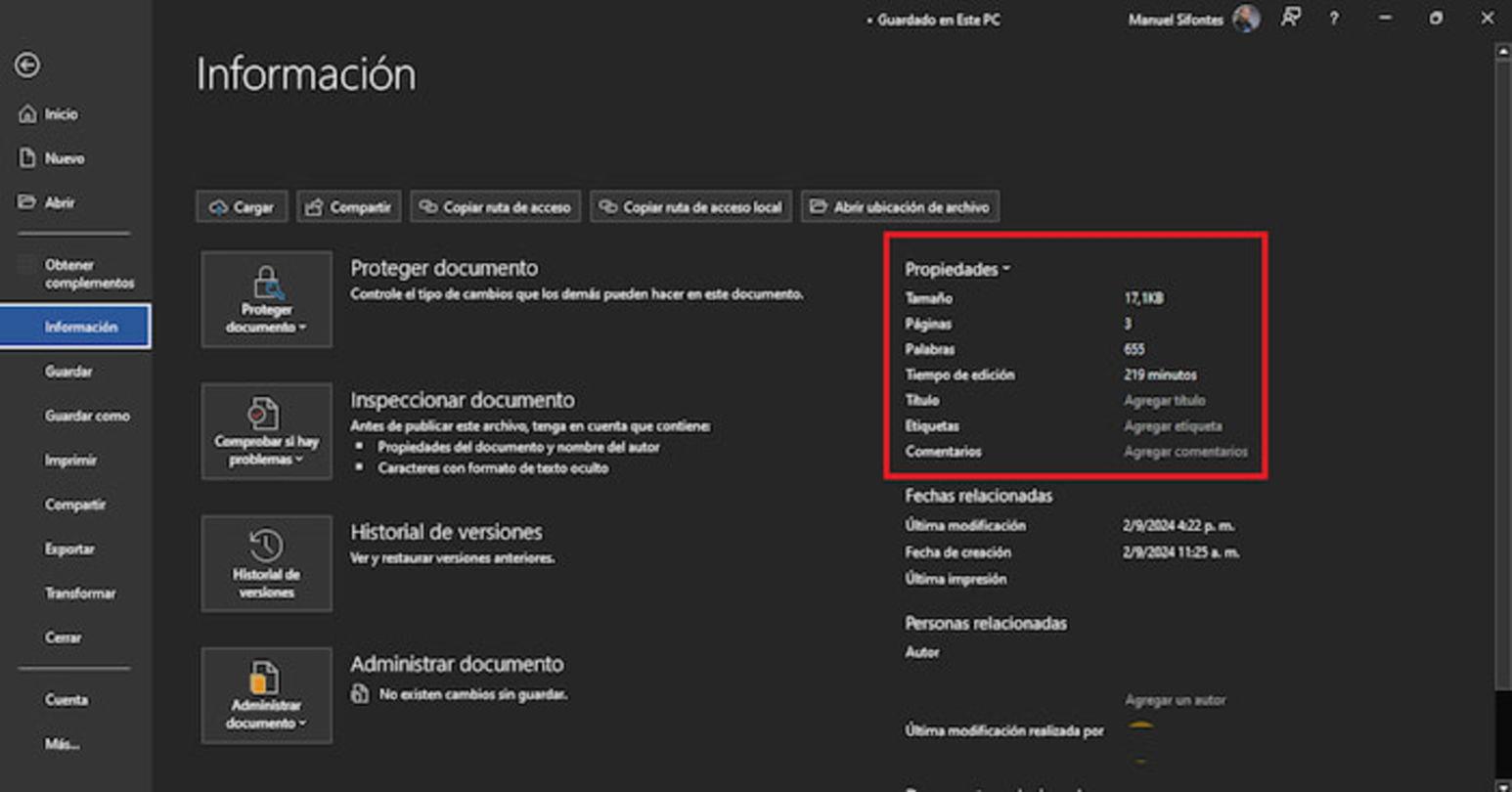The width and height of the screenshot is (1512, 792).
Task: Click the back arrow to exit Información
Action: (29, 65)
